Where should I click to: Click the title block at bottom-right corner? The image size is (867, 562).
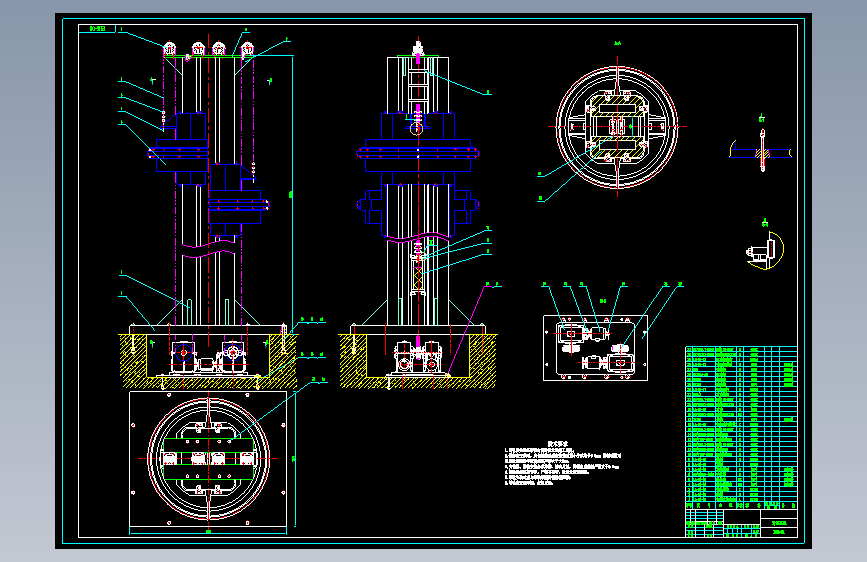741,523
